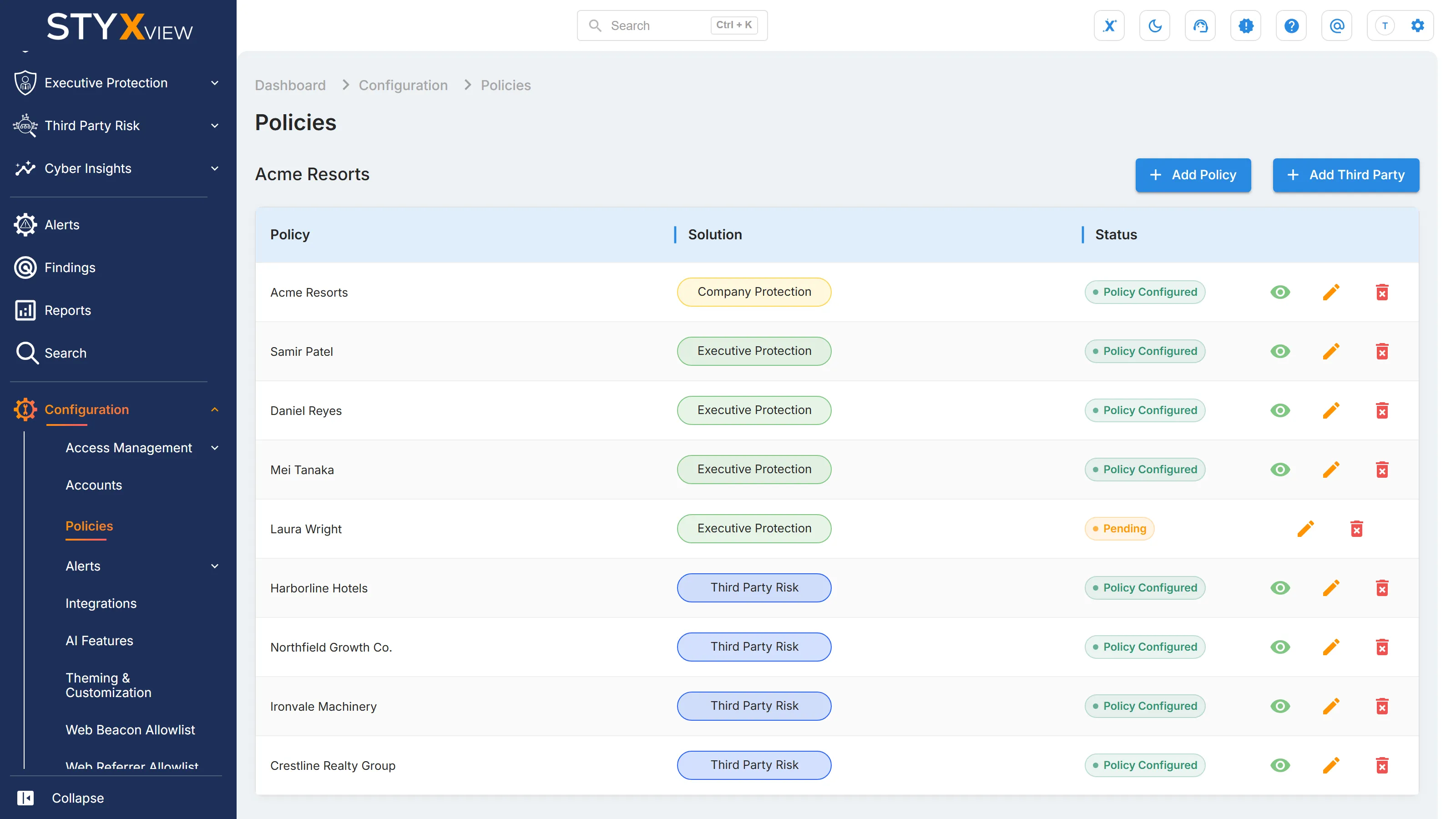Screen dimensions: 1456x819
Task: Edit the Daniel Reyes policy
Action: pos(1331,410)
